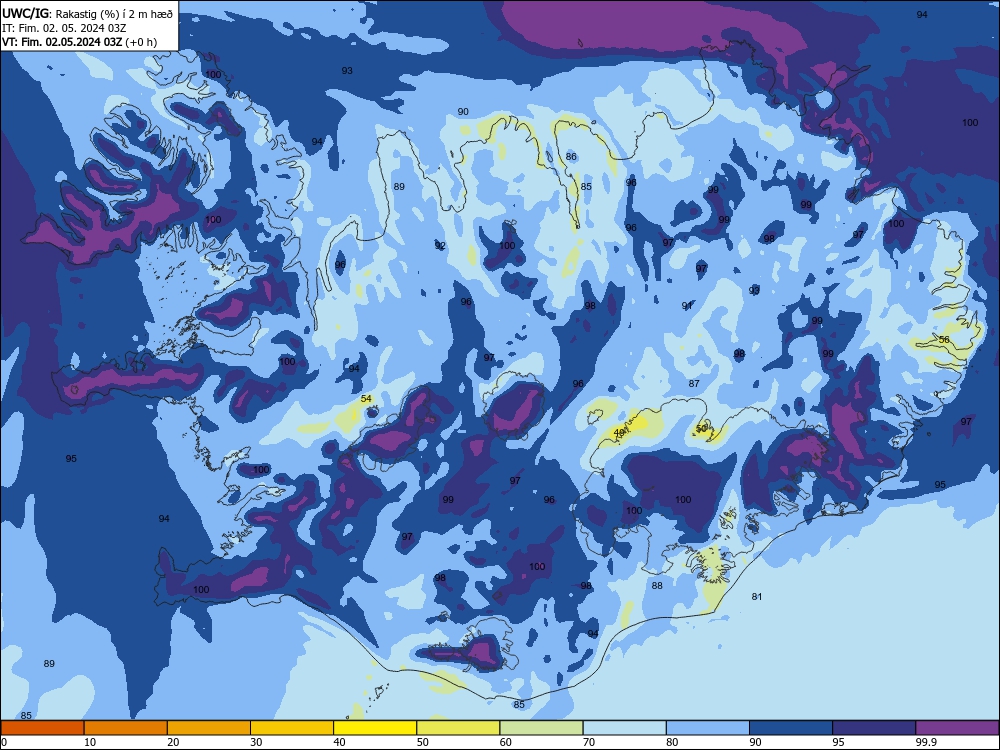Select the 95–99.9 dark navy legend swatch

[x=874, y=728]
